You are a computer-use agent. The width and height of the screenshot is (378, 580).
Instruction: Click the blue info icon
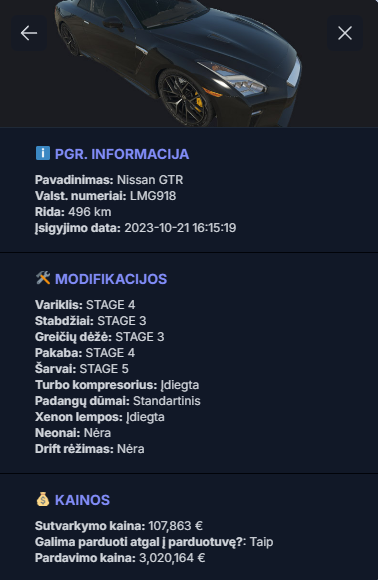(43, 153)
